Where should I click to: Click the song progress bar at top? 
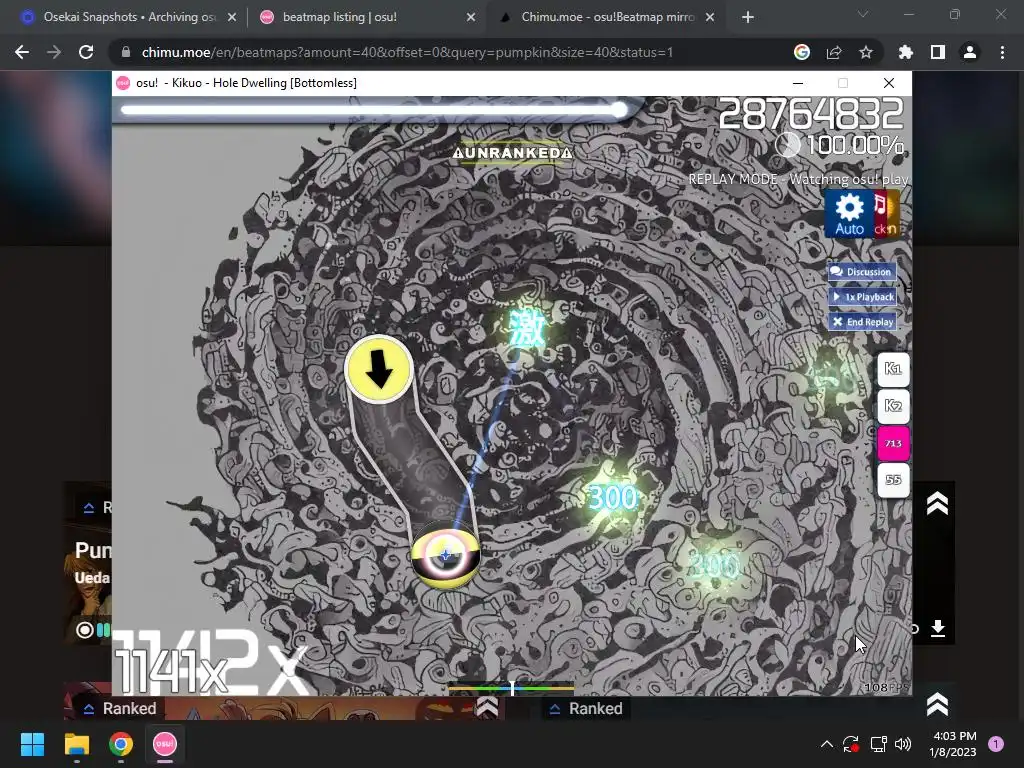(374, 110)
